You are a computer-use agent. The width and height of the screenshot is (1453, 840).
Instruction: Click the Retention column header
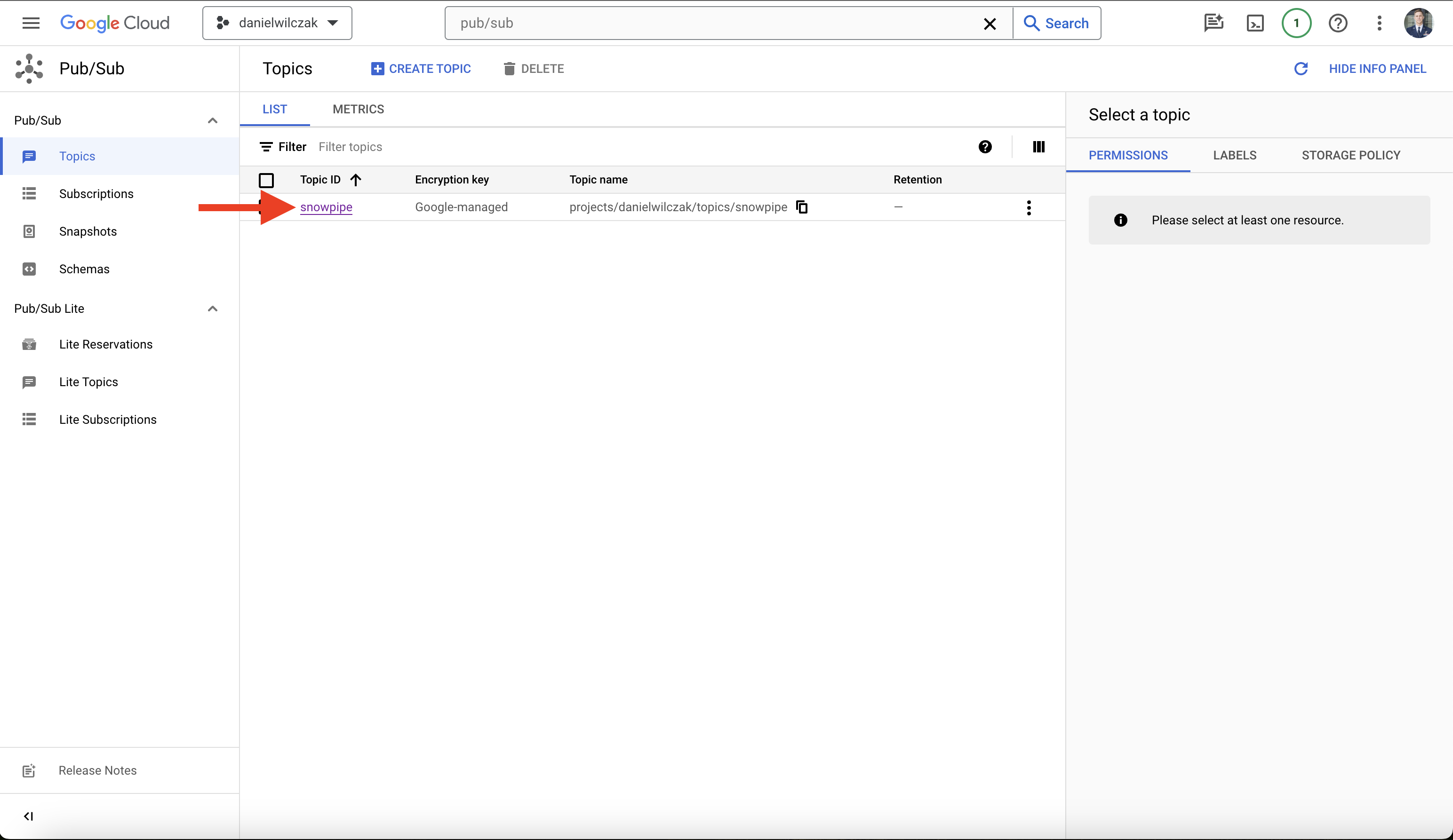[918, 180]
